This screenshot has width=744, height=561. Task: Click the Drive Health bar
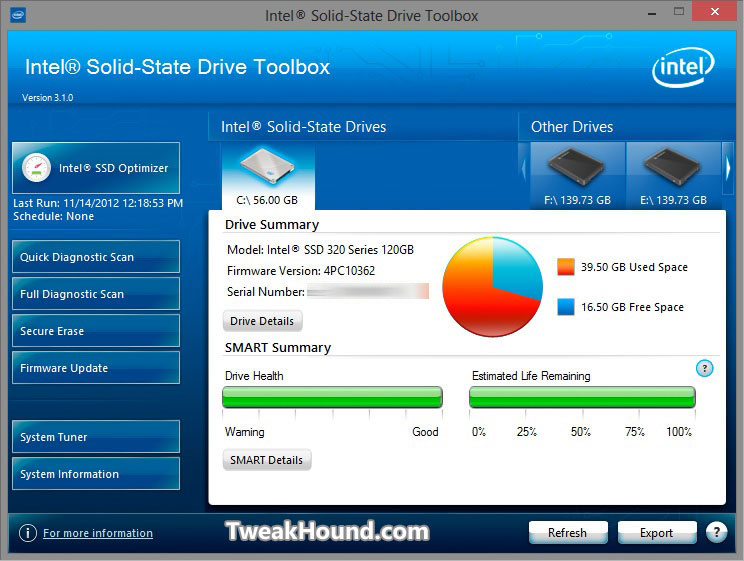point(332,397)
